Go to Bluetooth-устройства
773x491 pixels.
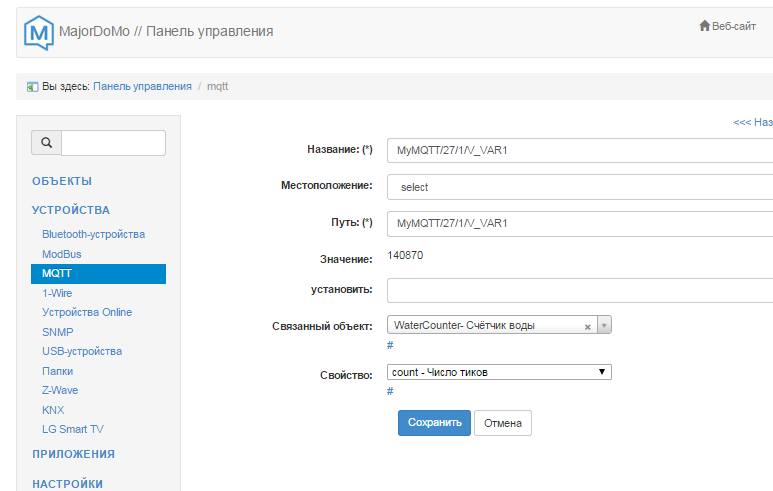tap(94, 234)
